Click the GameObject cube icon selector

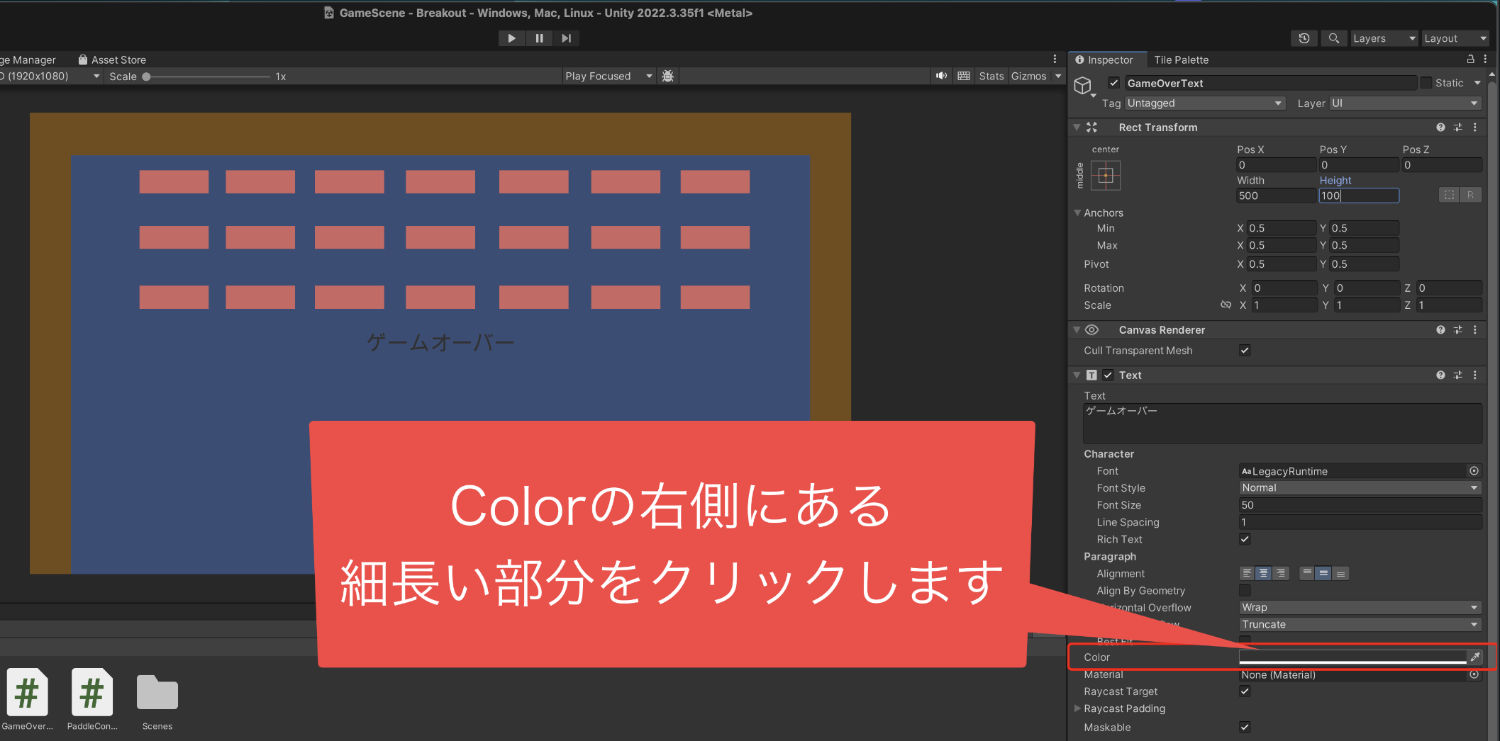pyautogui.click(x=1083, y=87)
